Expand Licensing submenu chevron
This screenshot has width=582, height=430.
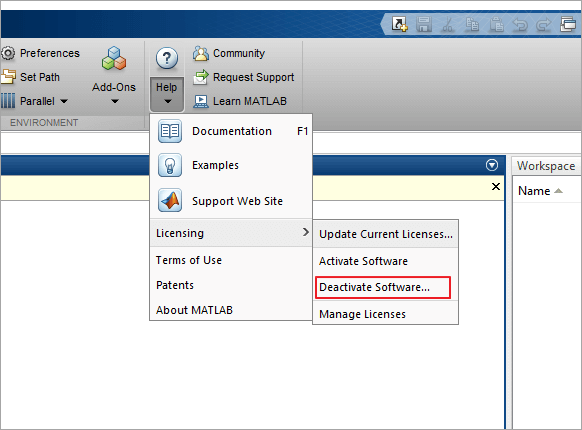305,232
